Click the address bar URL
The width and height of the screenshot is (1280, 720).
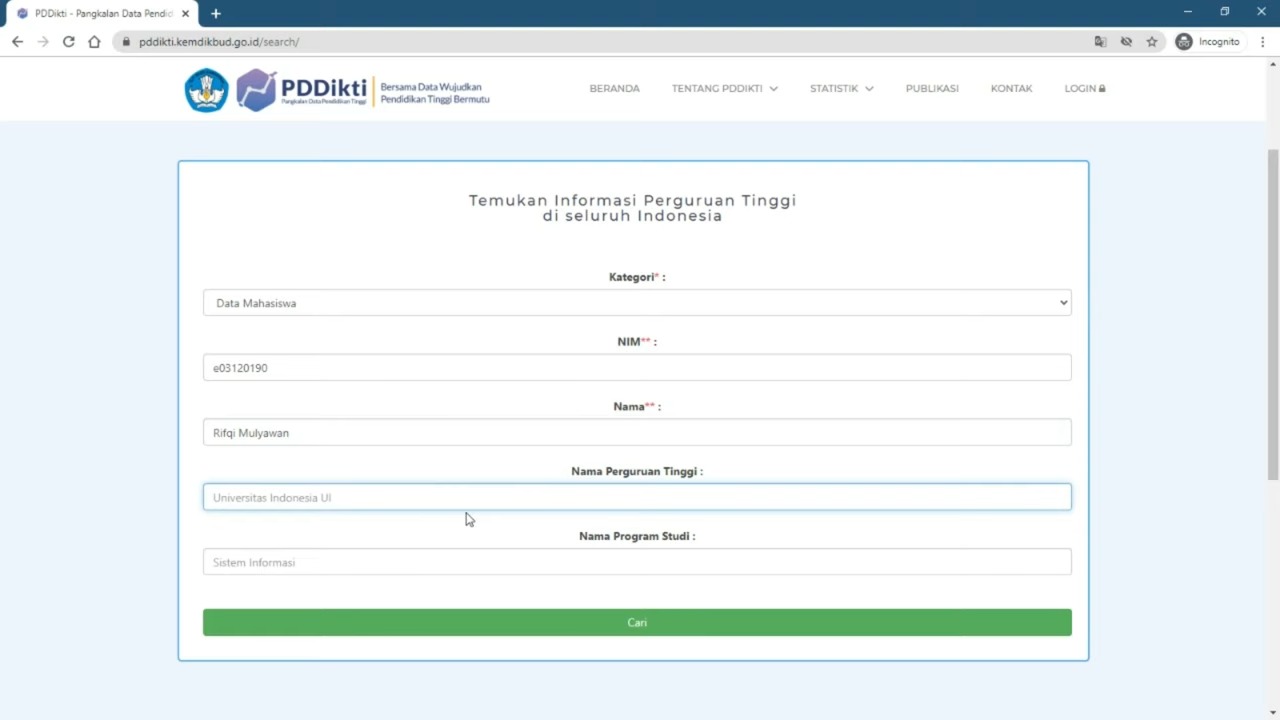coord(219,42)
